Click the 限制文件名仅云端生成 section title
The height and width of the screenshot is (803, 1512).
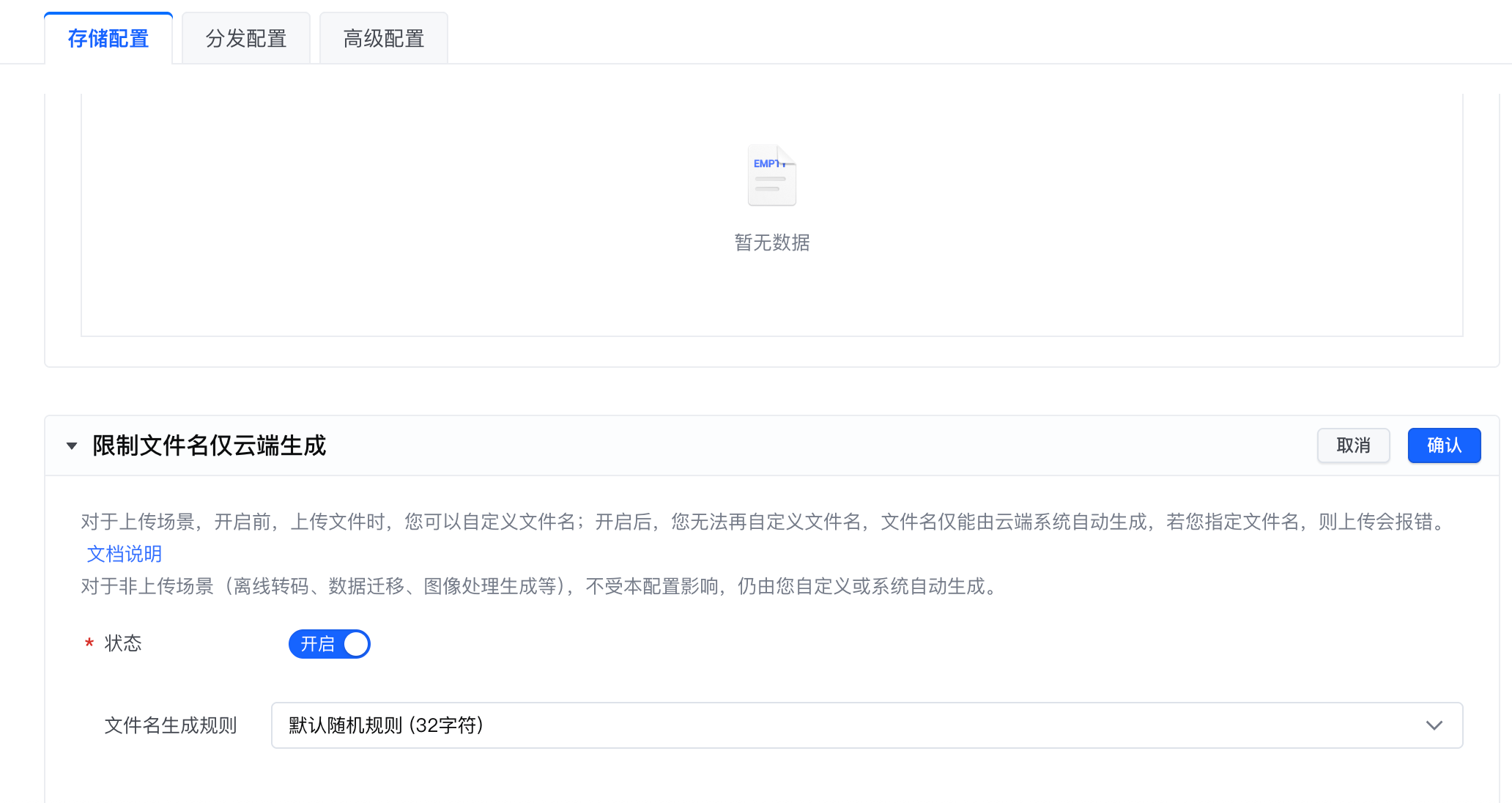(x=209, y=445)
